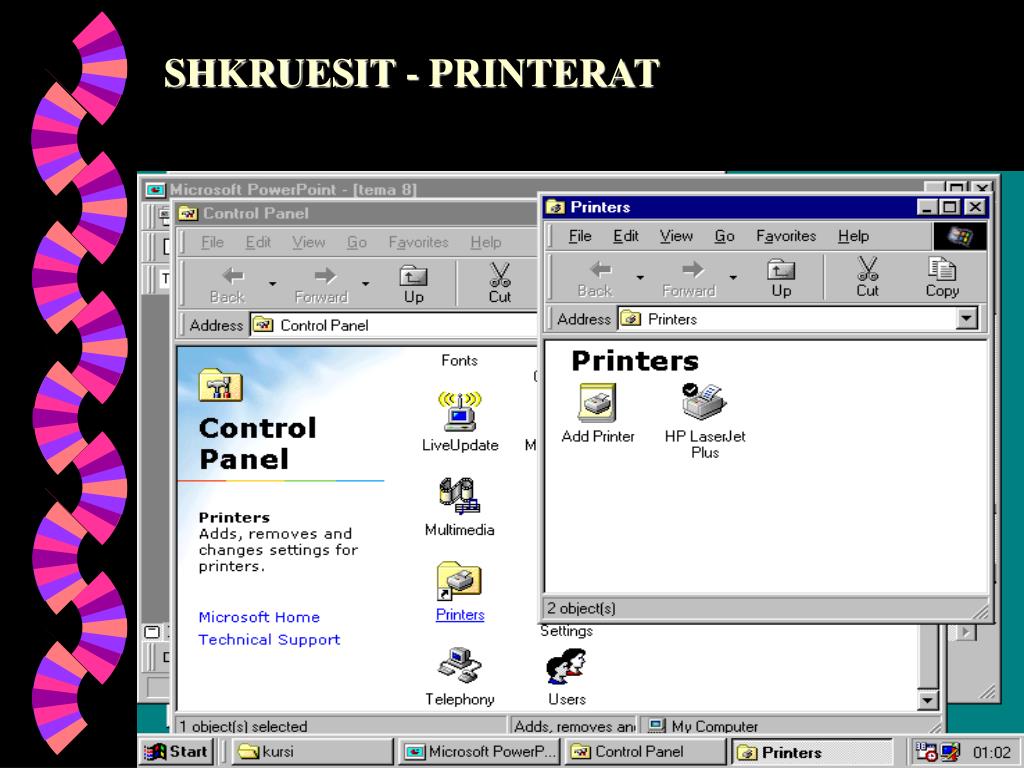Follow the Microsoft Home link
The height and width of the screenshot is (768, 1024).
click(259, 617)
